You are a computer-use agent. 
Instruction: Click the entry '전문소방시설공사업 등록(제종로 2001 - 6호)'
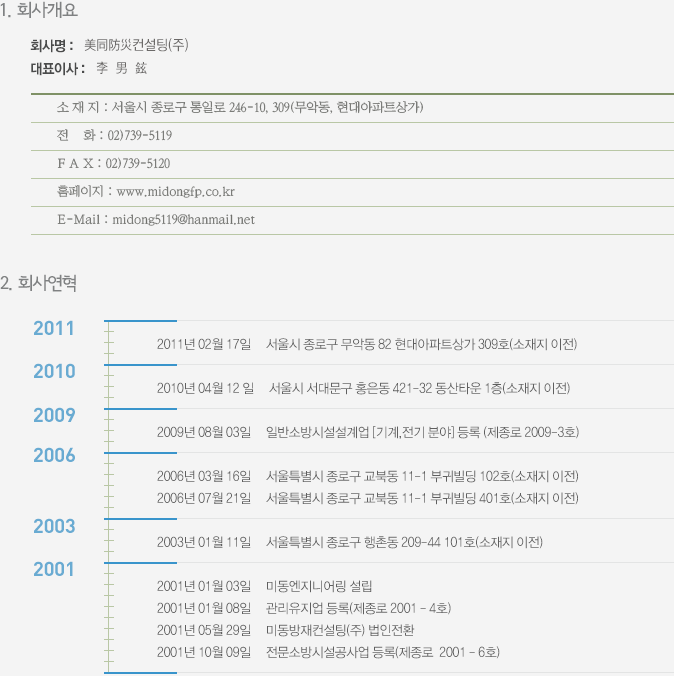(x=383, y=652)
